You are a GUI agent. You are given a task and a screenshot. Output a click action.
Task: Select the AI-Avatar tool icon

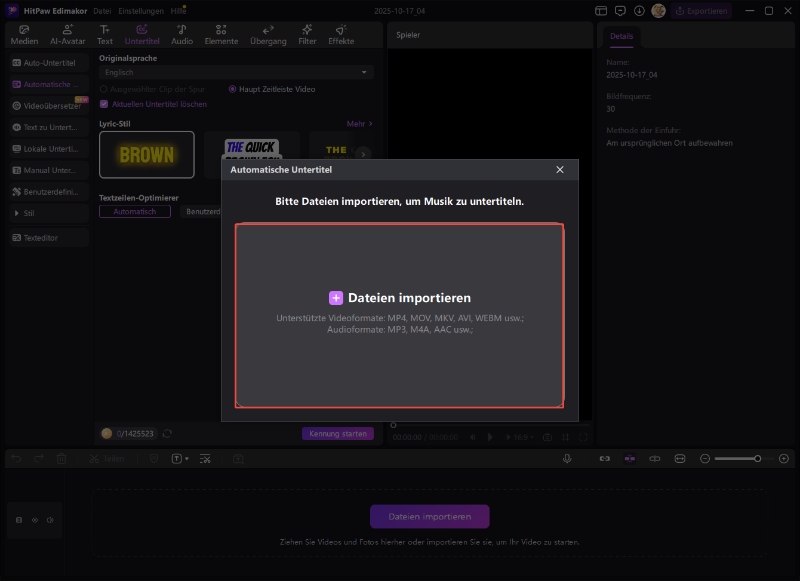(x=67, y=35)
